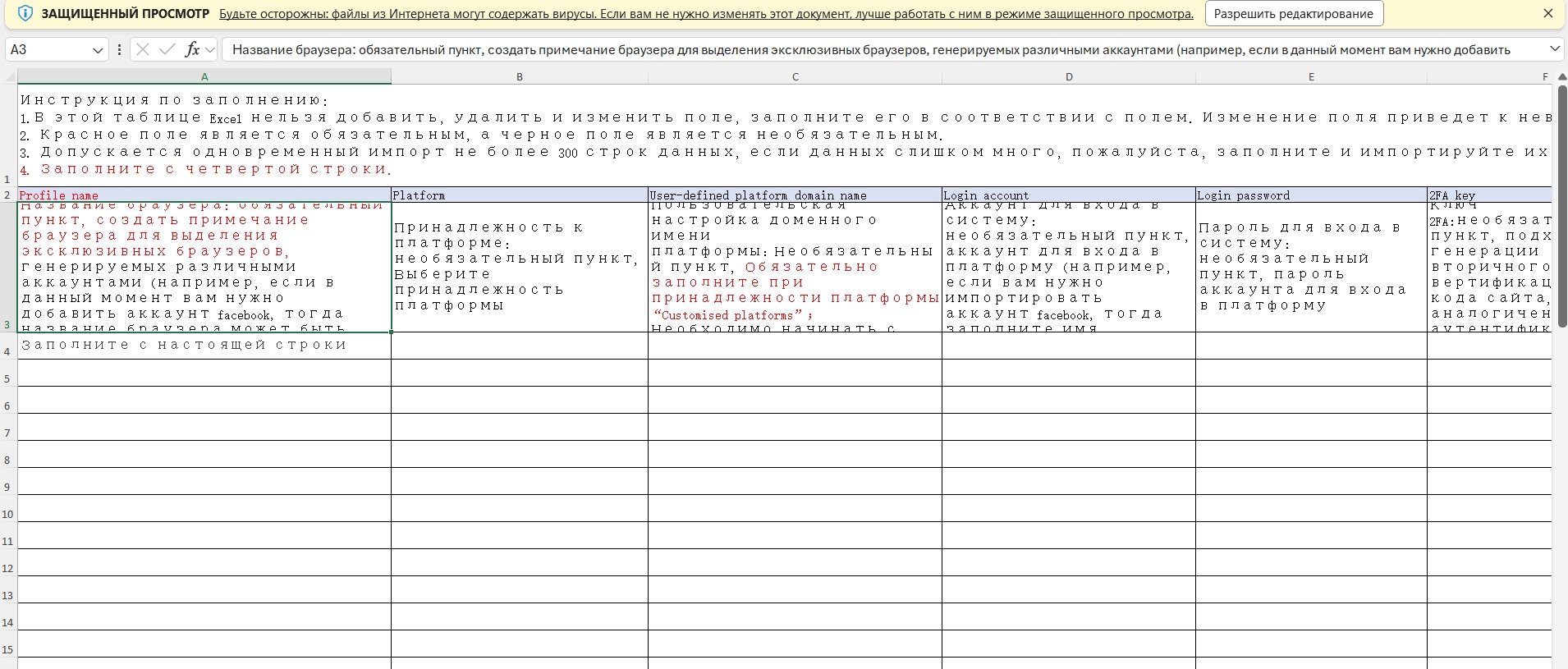This screenshot has width=1568, height=669.
Task: Click the Select All corner triangle
Action: coord(10,76)
